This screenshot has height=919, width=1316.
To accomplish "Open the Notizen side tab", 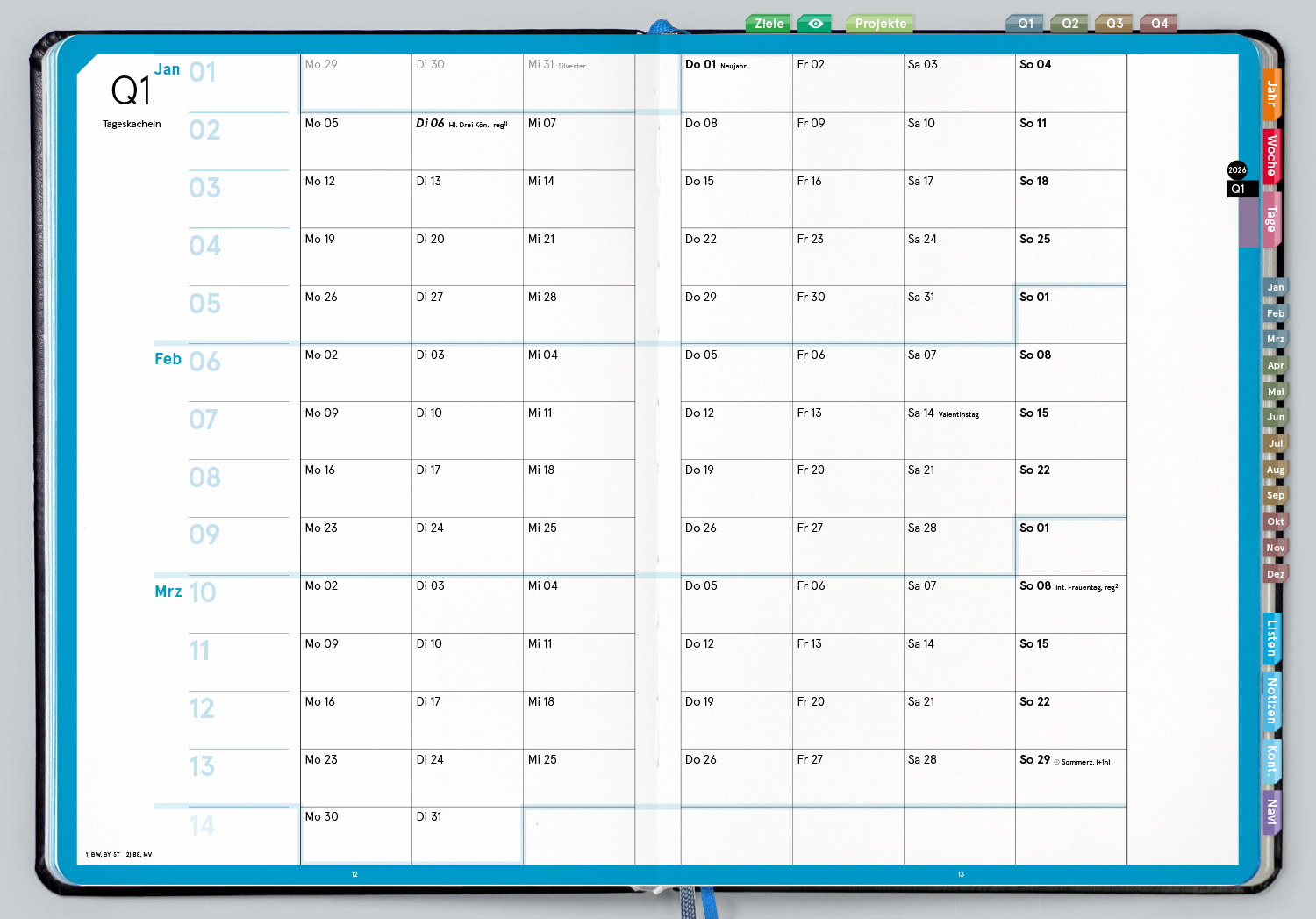I will click(1271, 700).
